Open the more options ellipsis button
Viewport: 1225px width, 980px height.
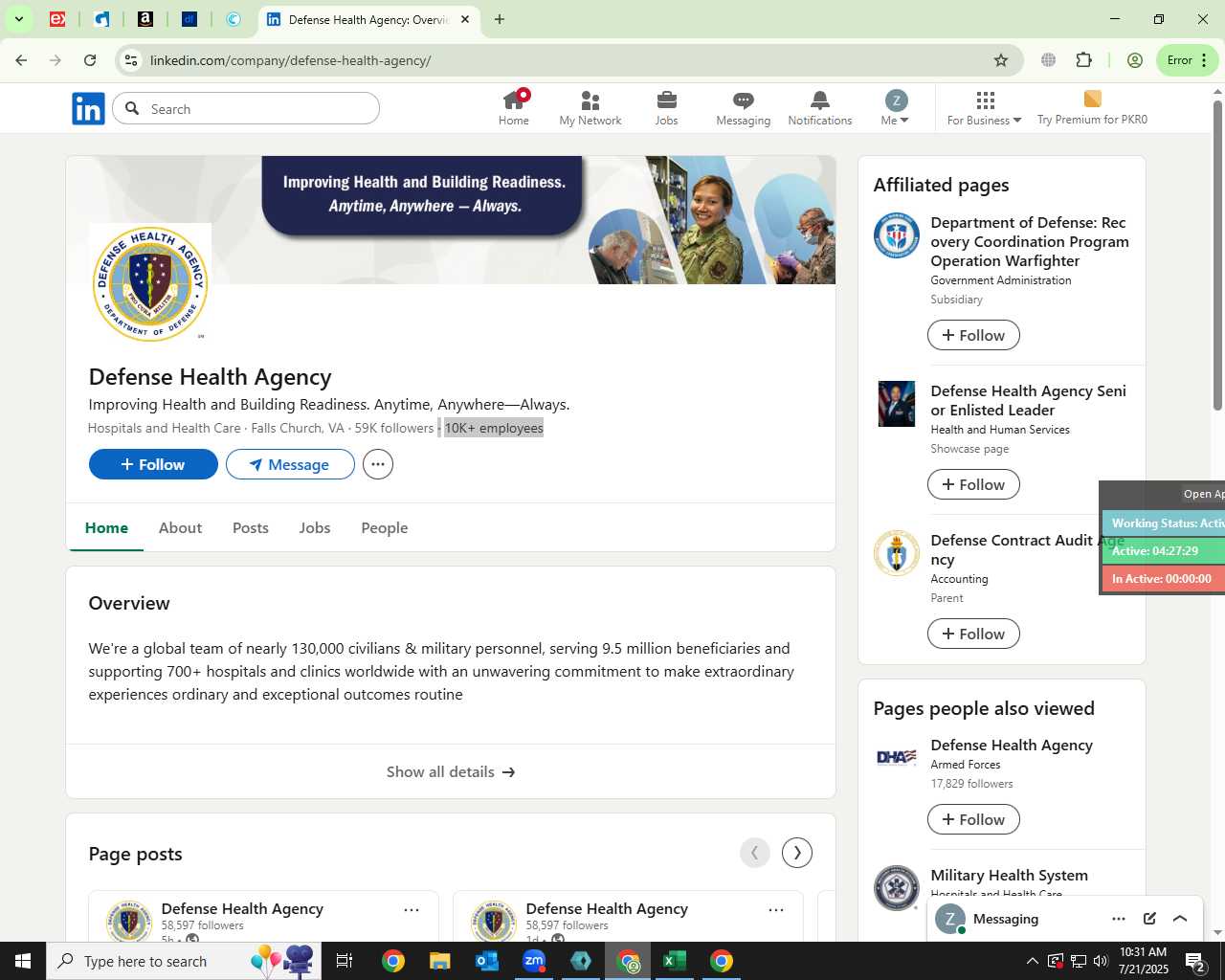click(378, 464)
